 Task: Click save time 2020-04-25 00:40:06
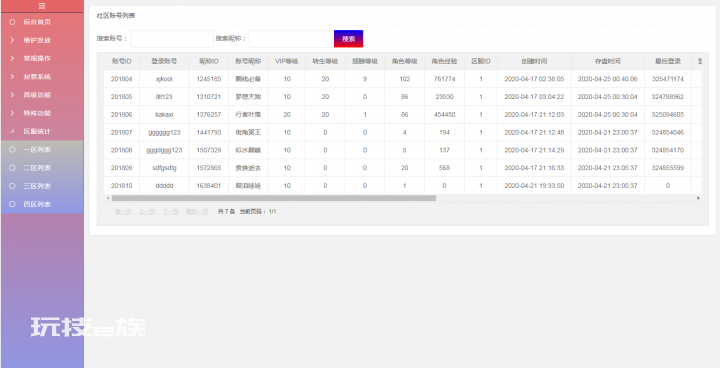point(608,79)
